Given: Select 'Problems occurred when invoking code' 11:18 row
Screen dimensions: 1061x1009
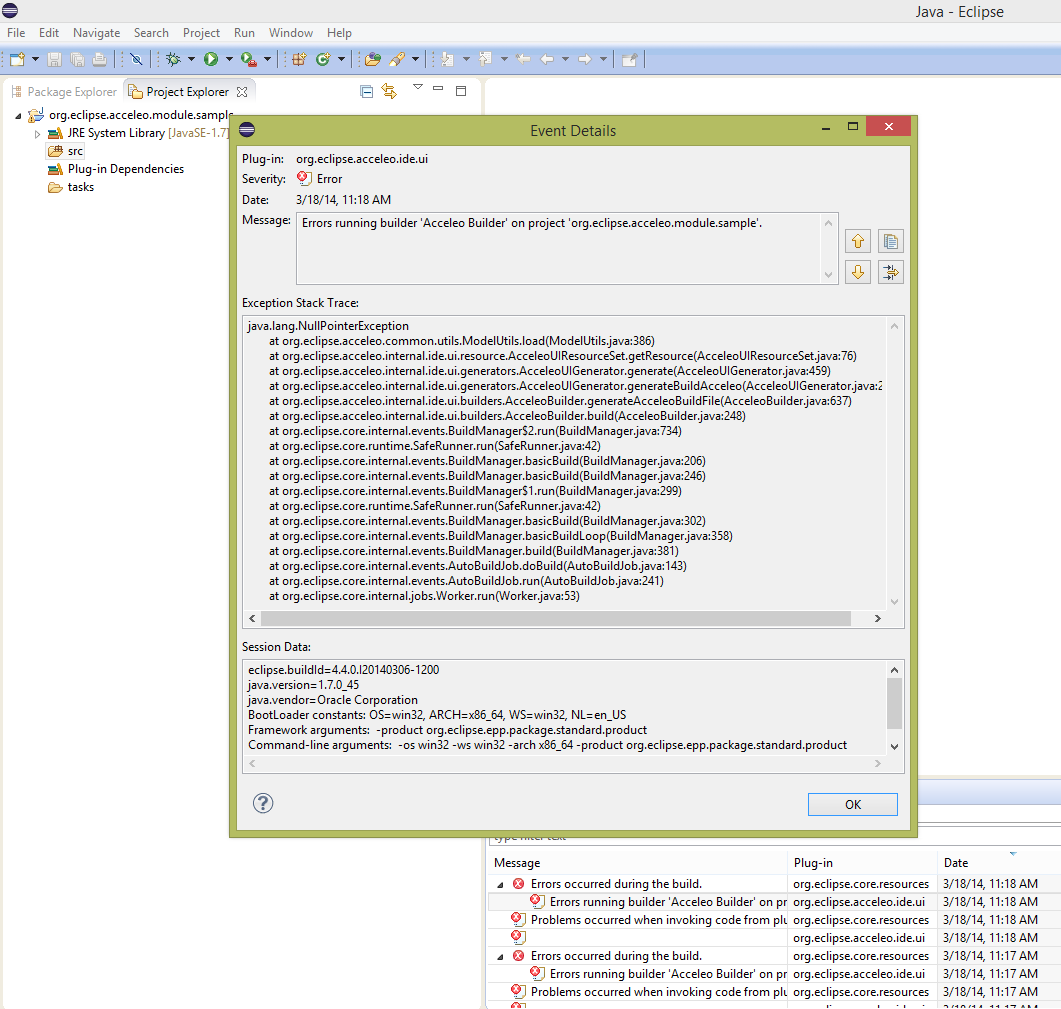Looking at the screenshot, I should click(x=773, y=920).
